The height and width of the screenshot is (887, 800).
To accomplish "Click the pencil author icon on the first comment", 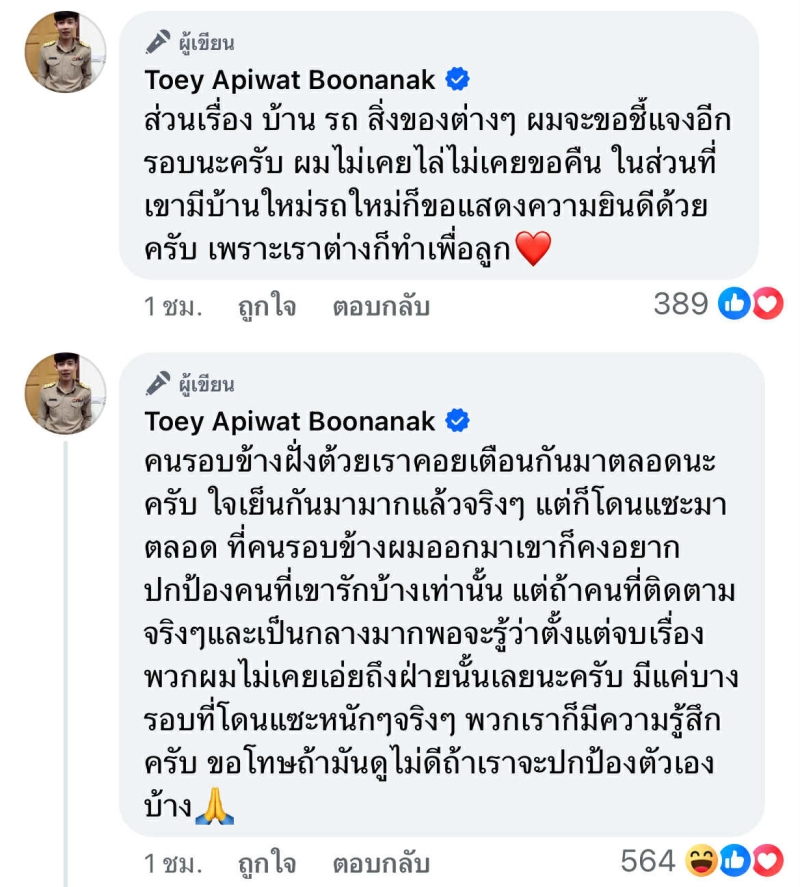I will [158, 41].
